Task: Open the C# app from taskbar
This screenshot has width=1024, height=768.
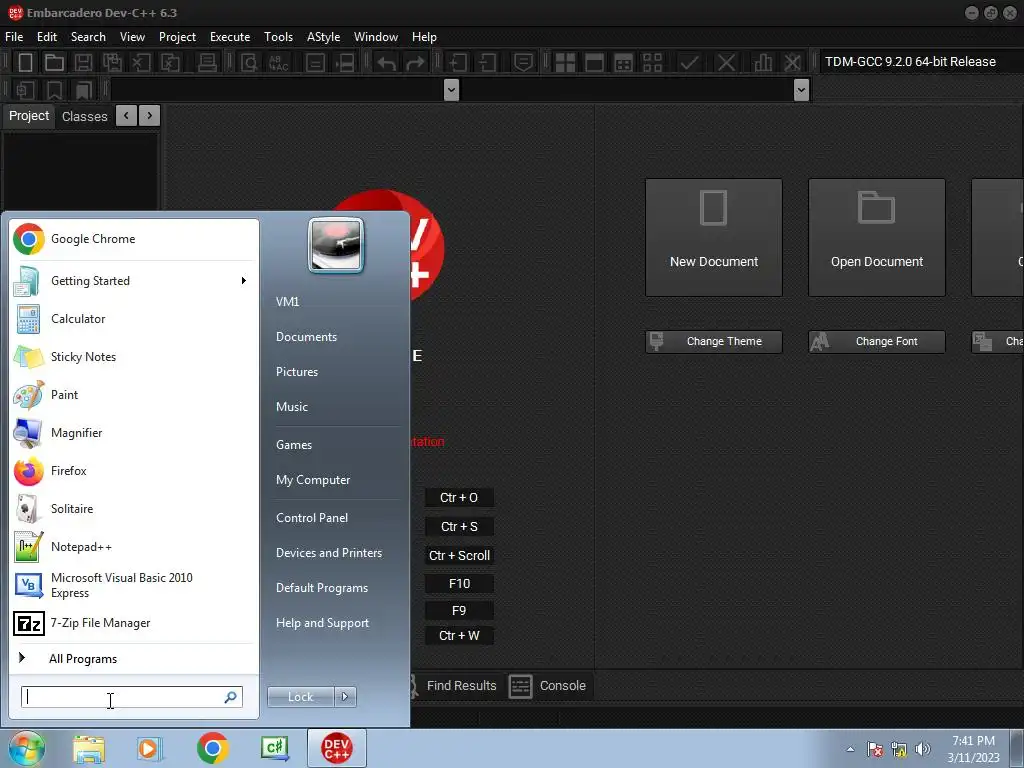Action: click(x=275, y=748)
